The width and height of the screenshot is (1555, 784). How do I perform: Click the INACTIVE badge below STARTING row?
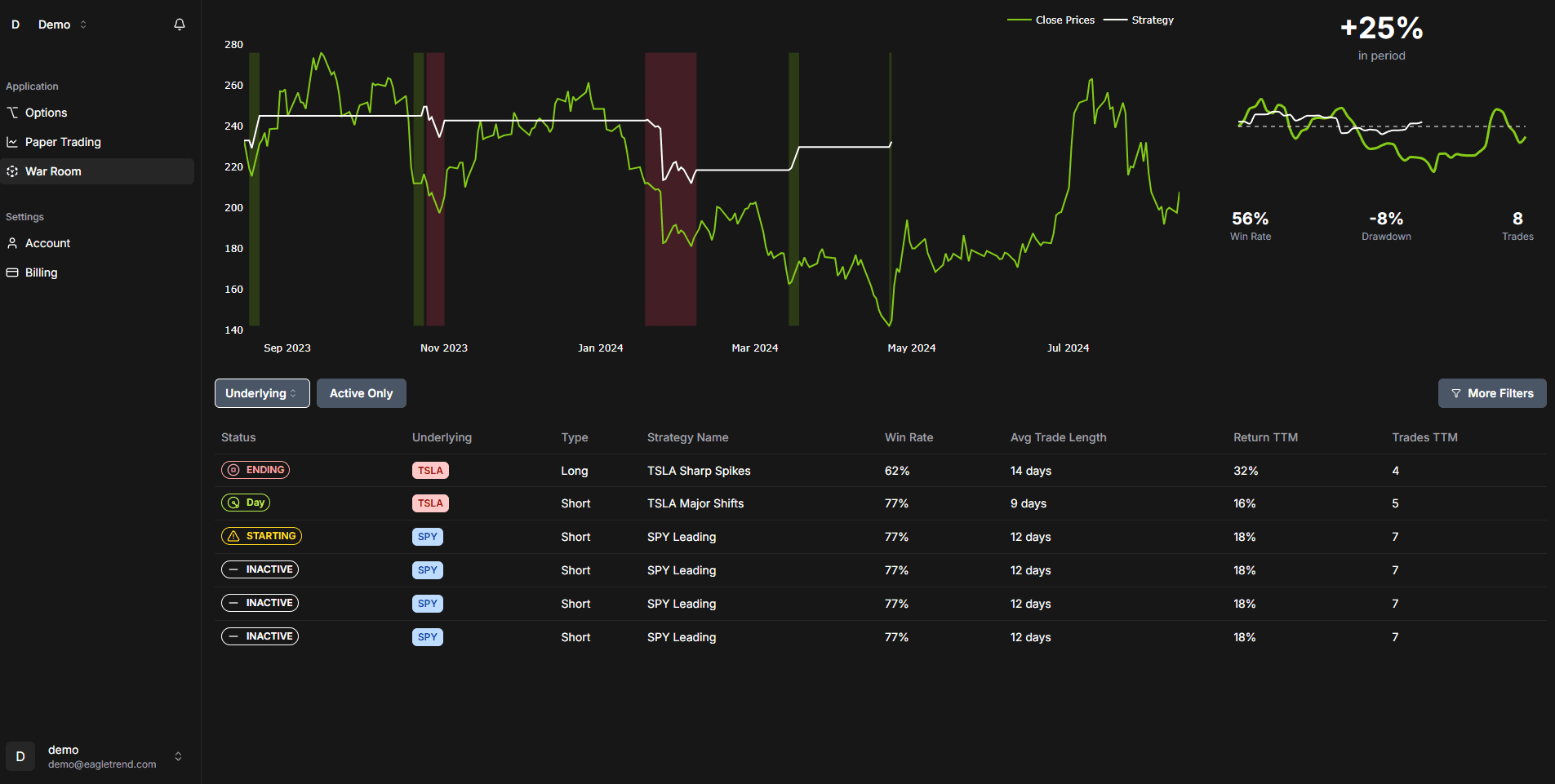coord(260,569)
